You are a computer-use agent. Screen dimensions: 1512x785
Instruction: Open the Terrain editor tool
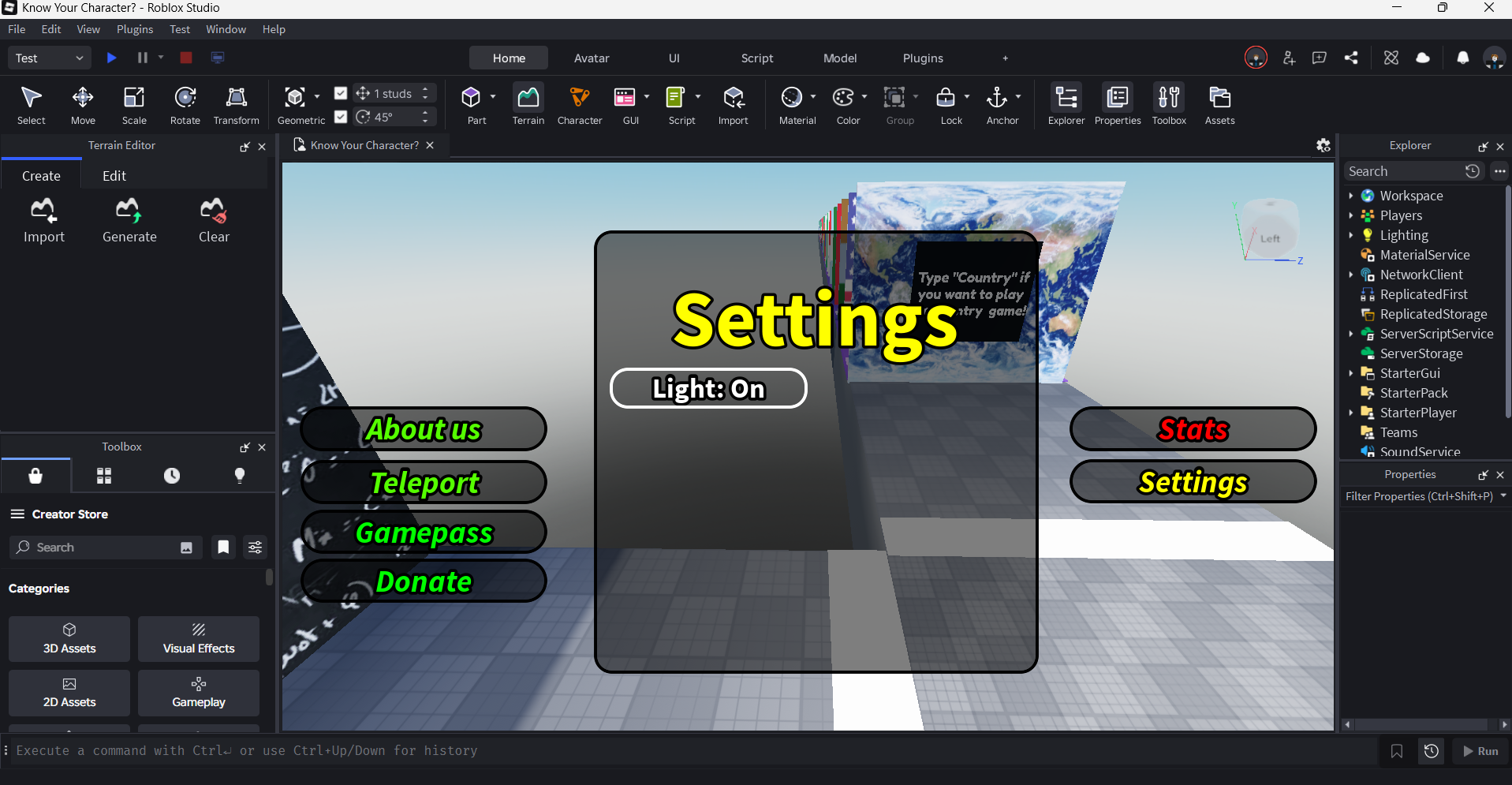[x=528, y=105]
